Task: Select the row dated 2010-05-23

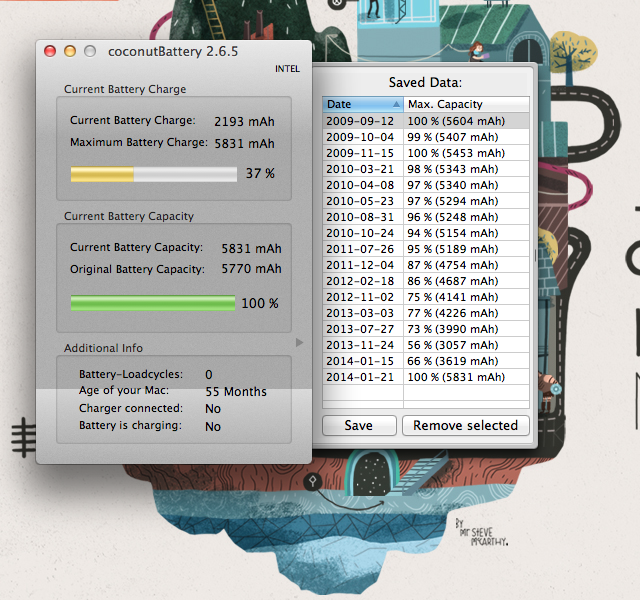Action: point(426,201)
